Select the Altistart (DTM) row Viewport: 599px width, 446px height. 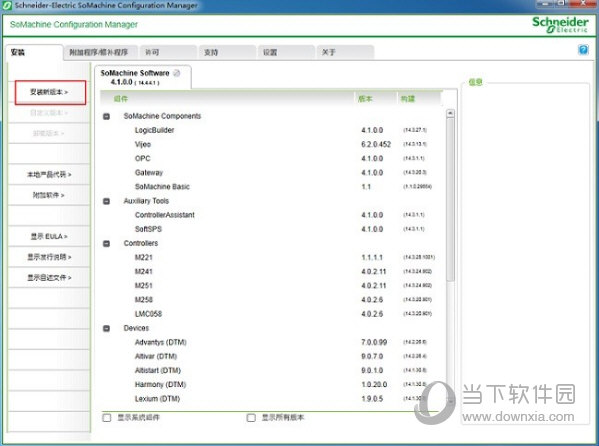point(271,371)
